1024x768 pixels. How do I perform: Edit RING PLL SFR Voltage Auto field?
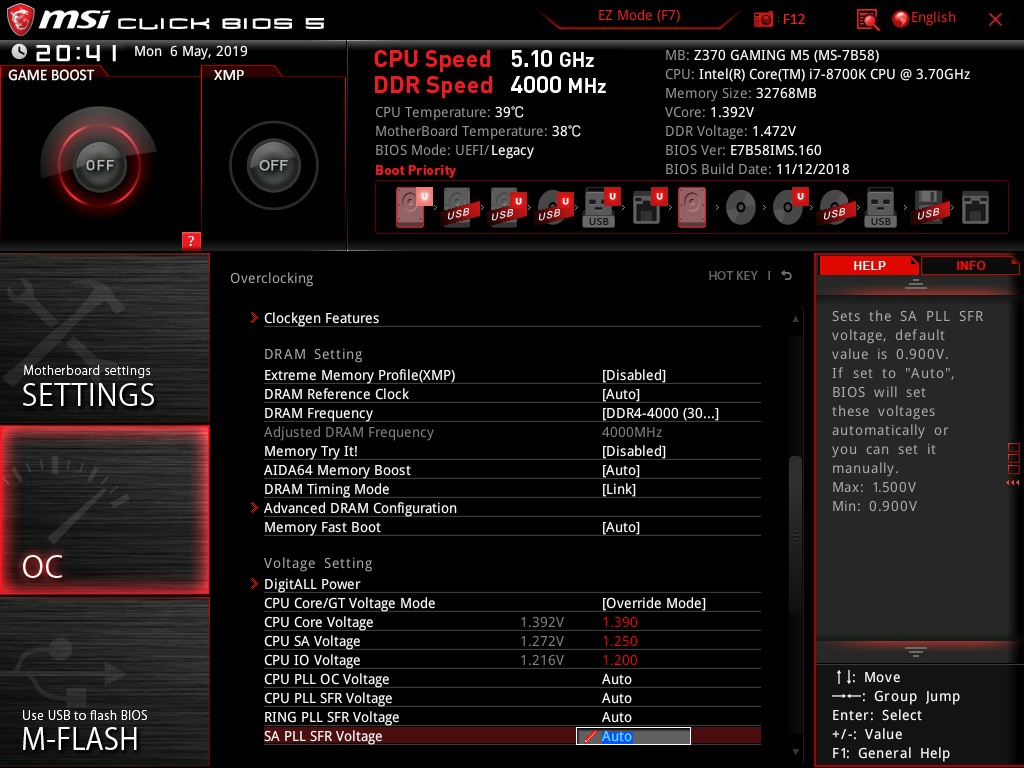pyautogui.click(x=616, y=716)
